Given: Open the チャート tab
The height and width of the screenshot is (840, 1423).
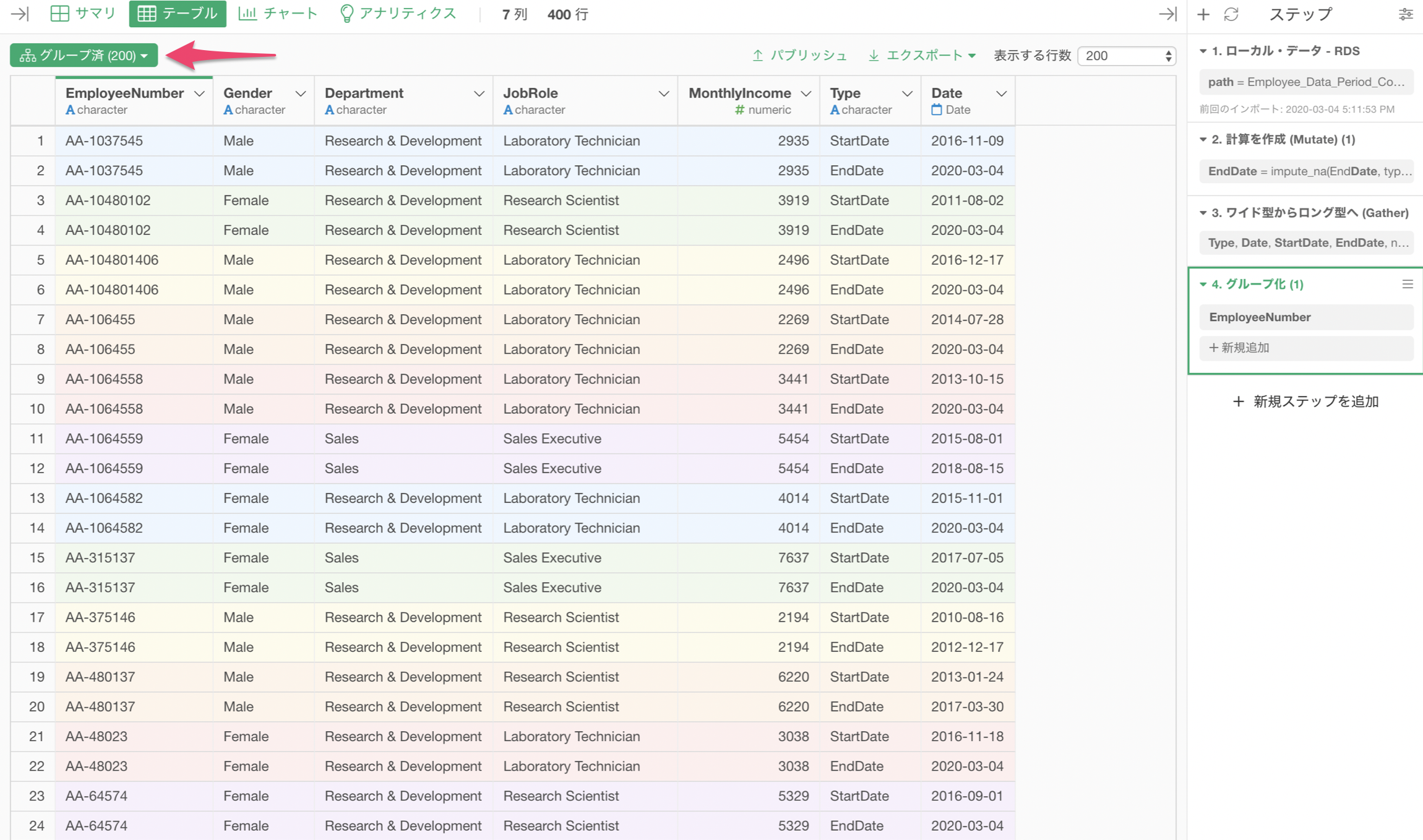Looking at the screenshot, I should [x=278, y=14].
